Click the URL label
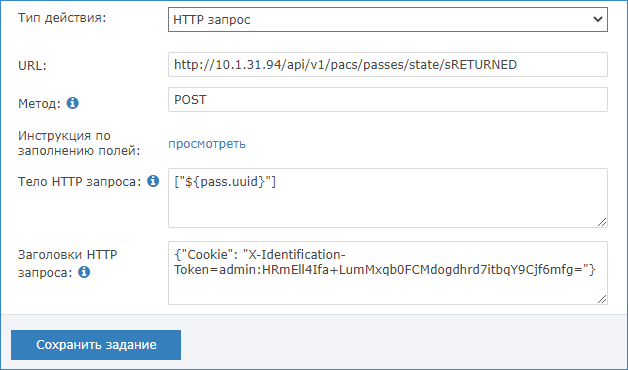The image size is (628, 370). 32,66
